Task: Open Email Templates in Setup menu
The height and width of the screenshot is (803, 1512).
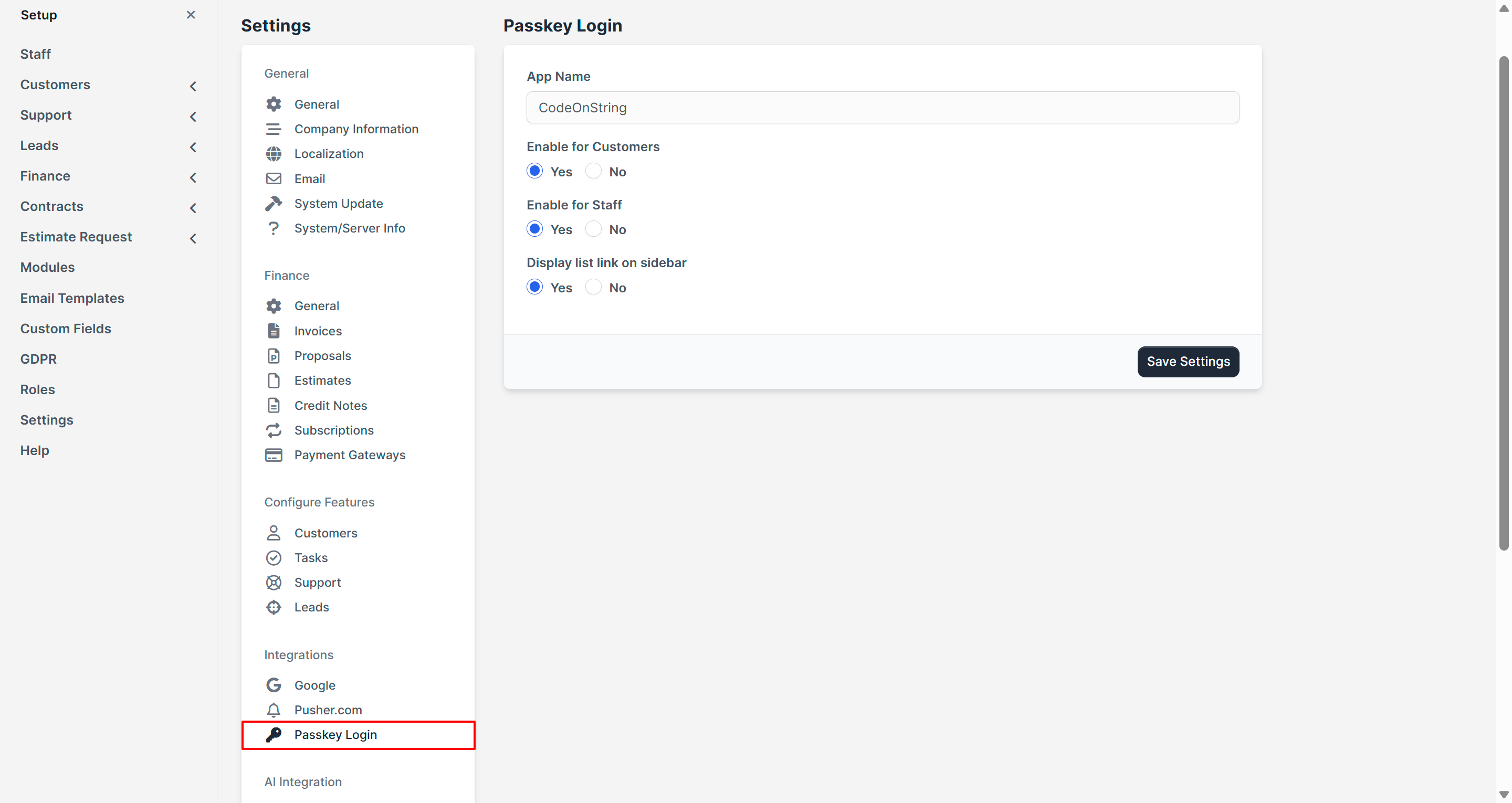Action: click(72, 298)
